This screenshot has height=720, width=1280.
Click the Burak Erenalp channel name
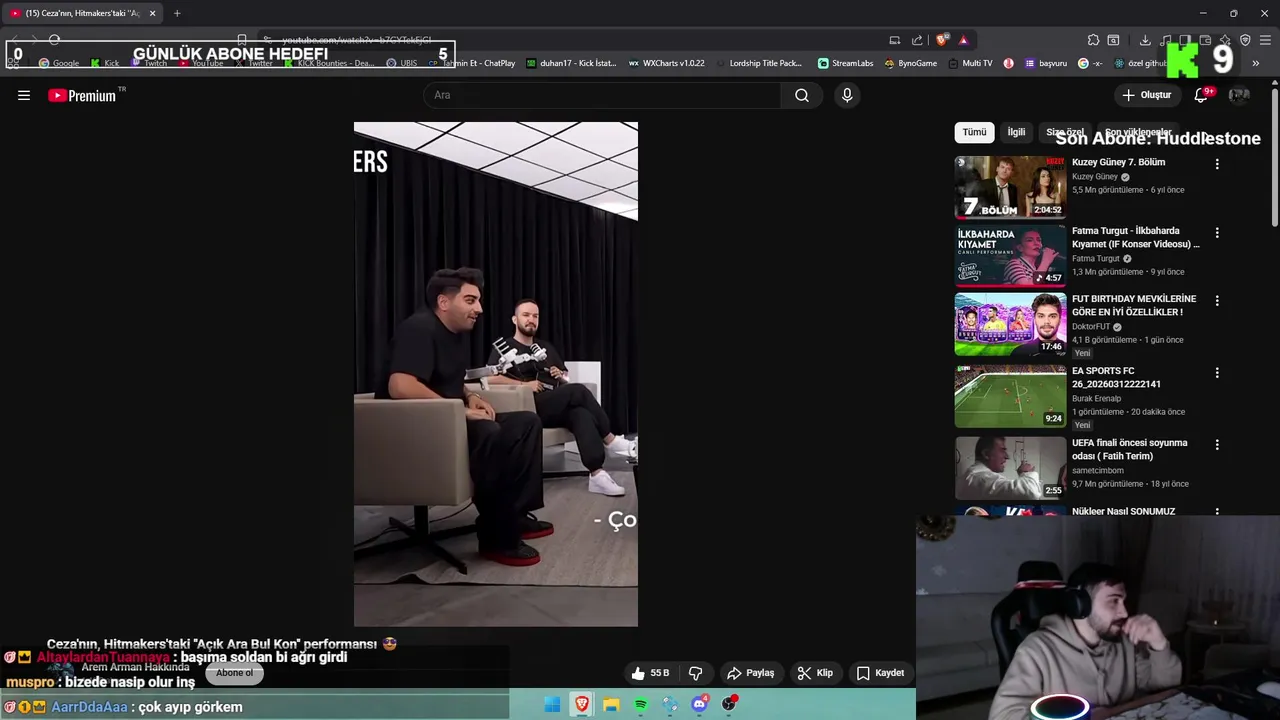(1097, 399)
